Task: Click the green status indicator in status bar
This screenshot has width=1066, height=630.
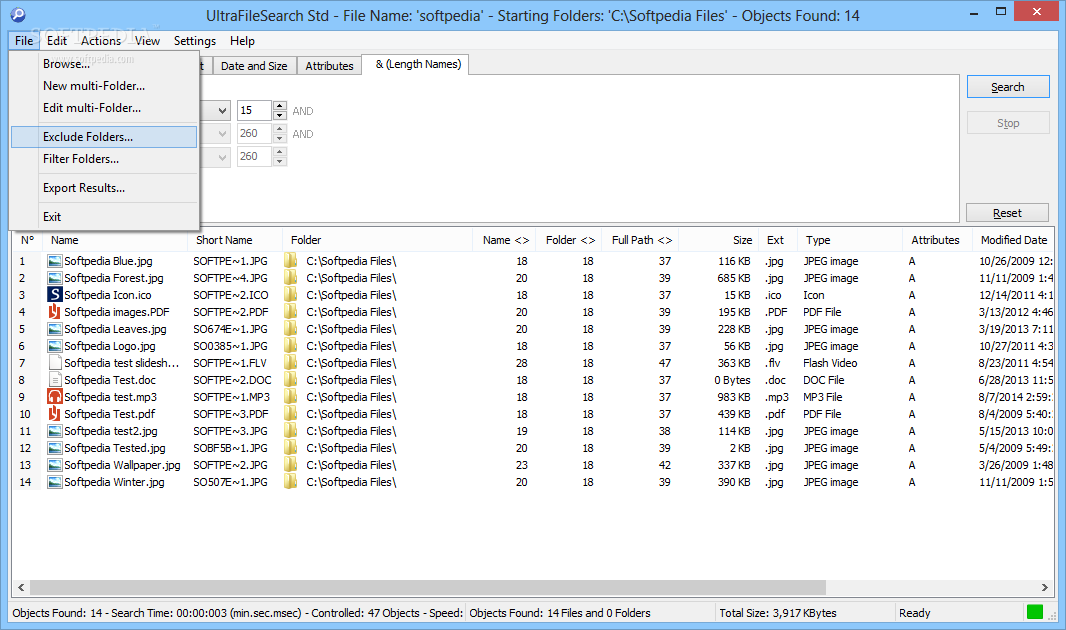Action: tap(1035, 612)
